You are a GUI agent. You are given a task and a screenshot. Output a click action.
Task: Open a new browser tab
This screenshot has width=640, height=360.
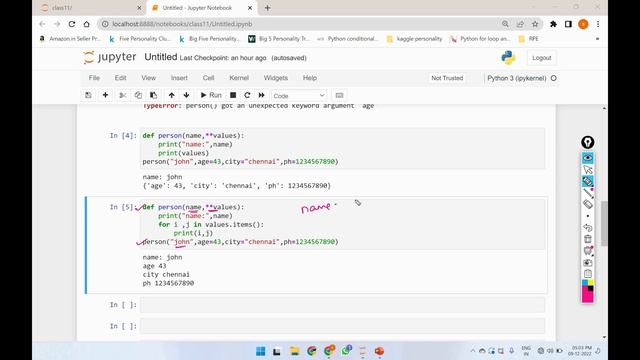pos(267,8)
